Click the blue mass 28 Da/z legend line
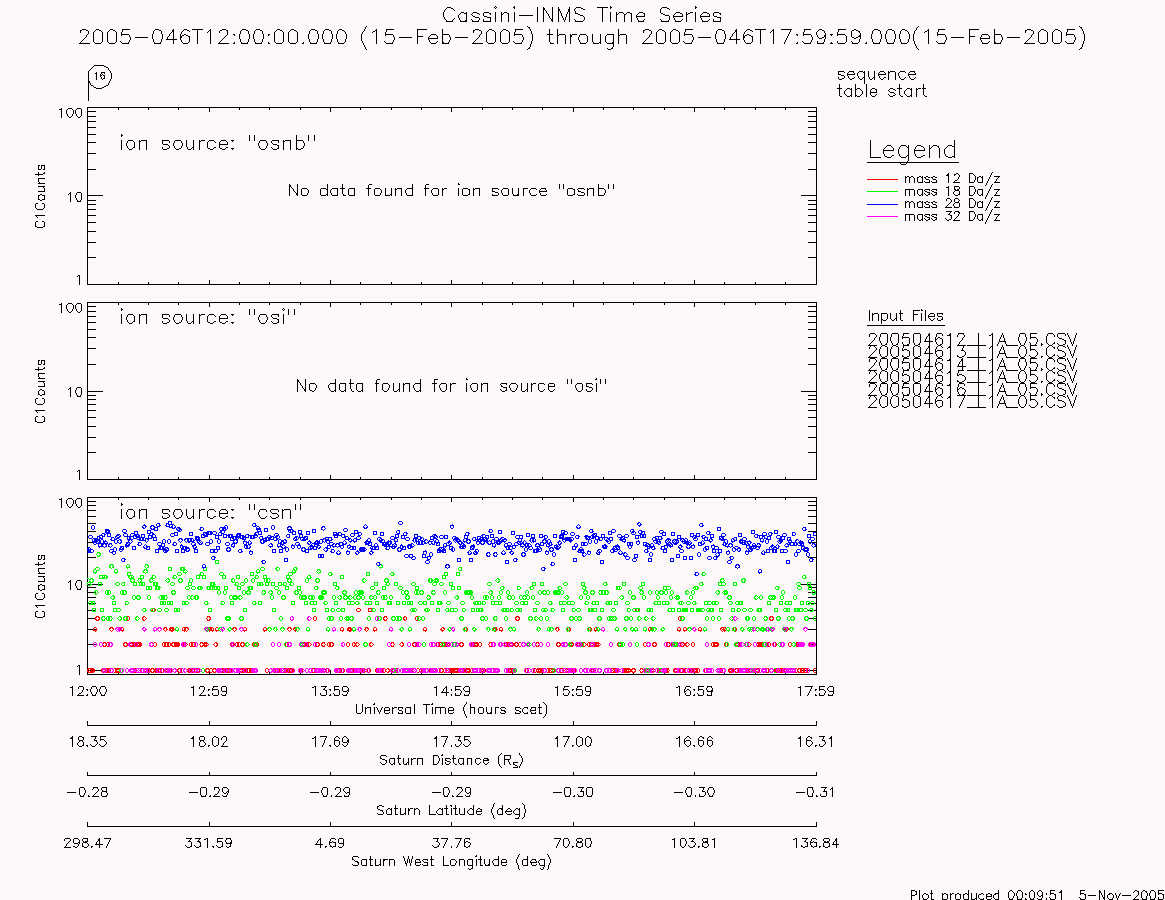Screen dimensions: 1165x900 [882, 204]
